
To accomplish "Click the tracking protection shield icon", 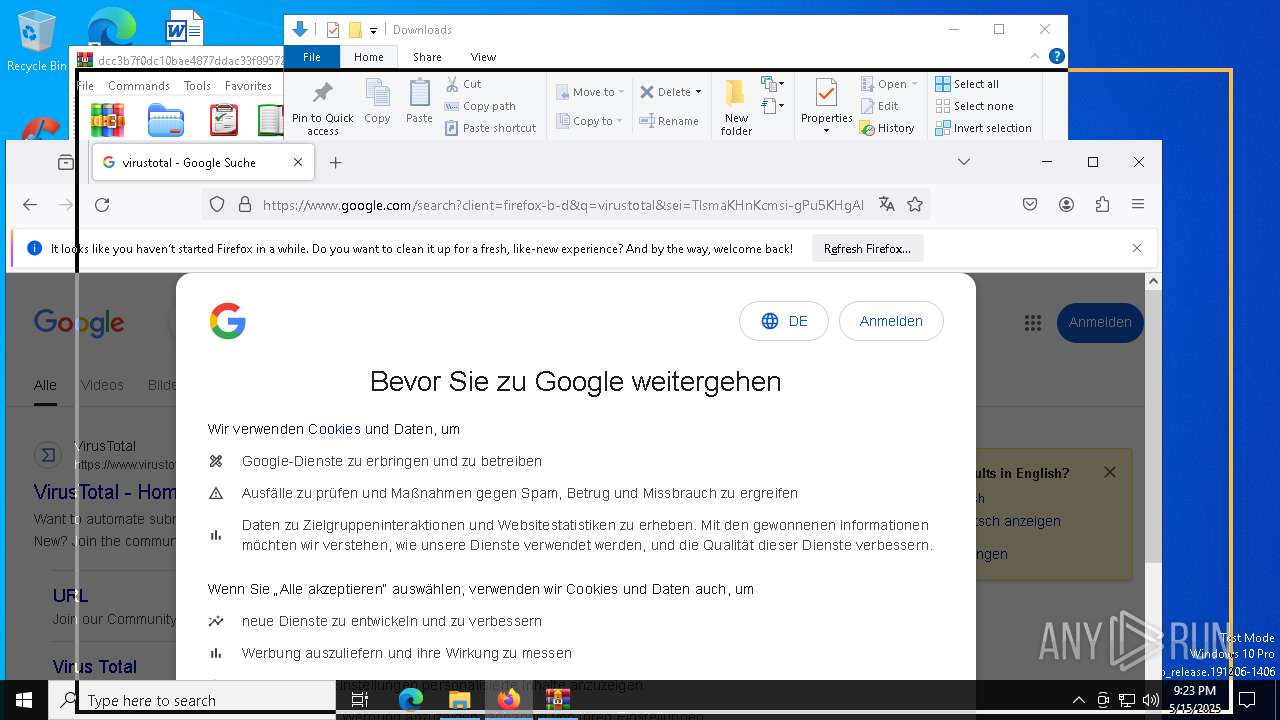I will coord(217,204).
